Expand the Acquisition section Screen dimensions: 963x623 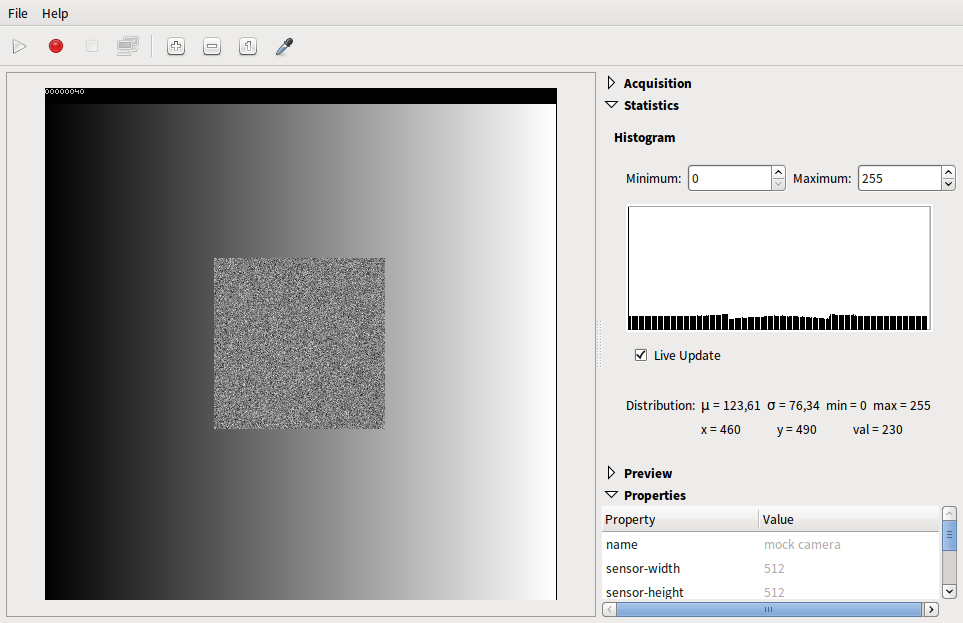click(x=612, y=83)
